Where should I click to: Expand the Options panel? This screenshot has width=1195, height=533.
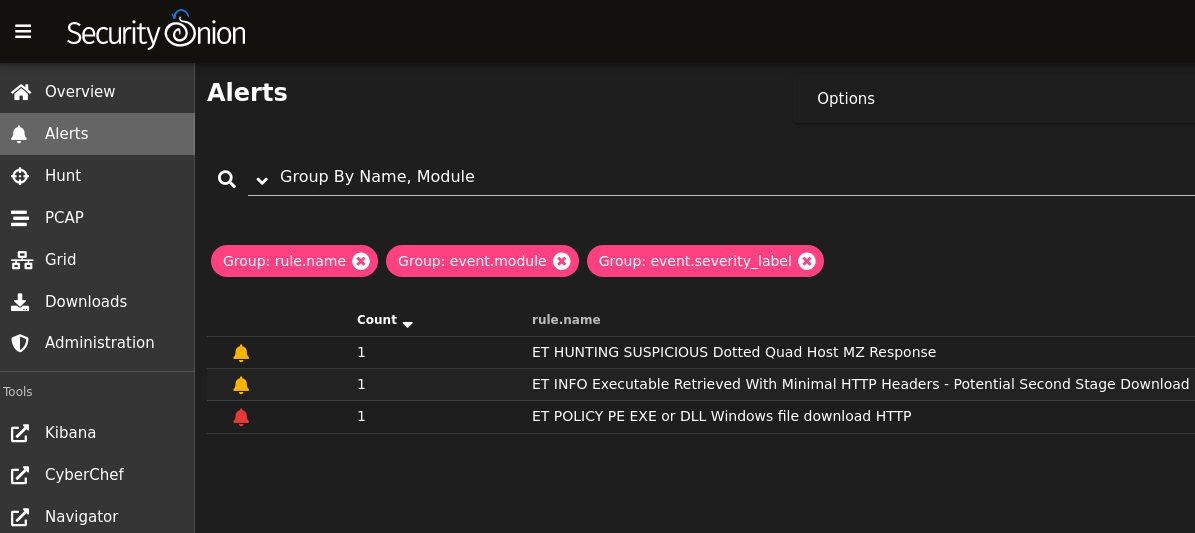[994, 99]
